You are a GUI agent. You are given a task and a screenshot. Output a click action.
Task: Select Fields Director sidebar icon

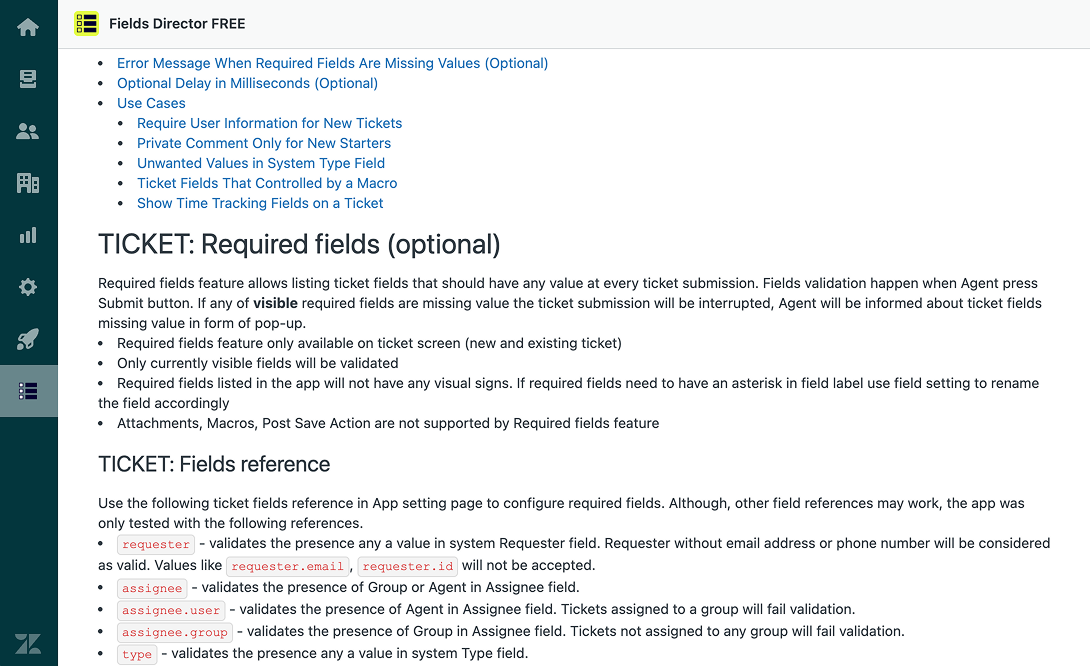coord(28,391)
